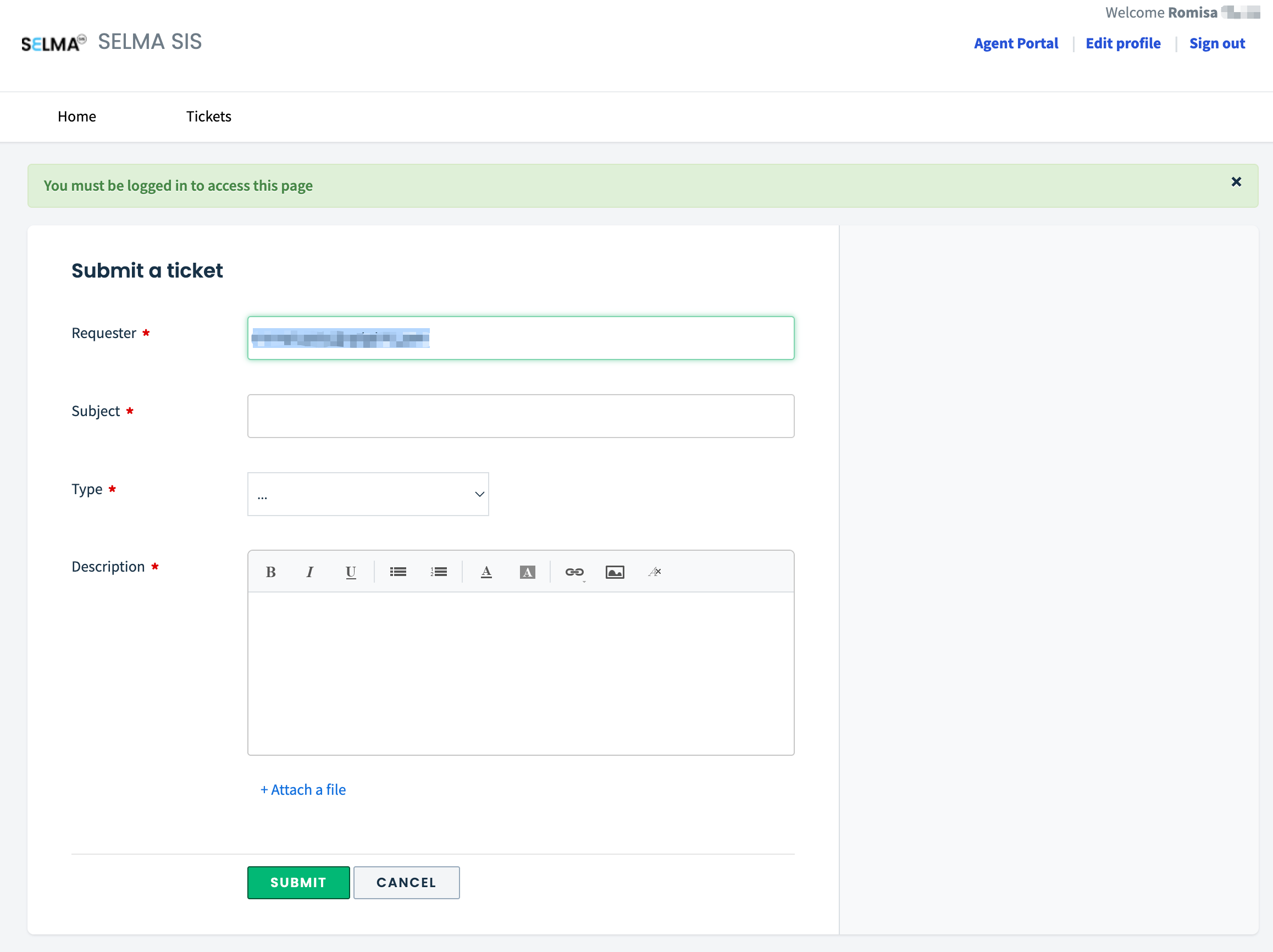Go to the Agent Portal link
1273x952 pixels.
pyautogui.click(x=1016, y=43)
